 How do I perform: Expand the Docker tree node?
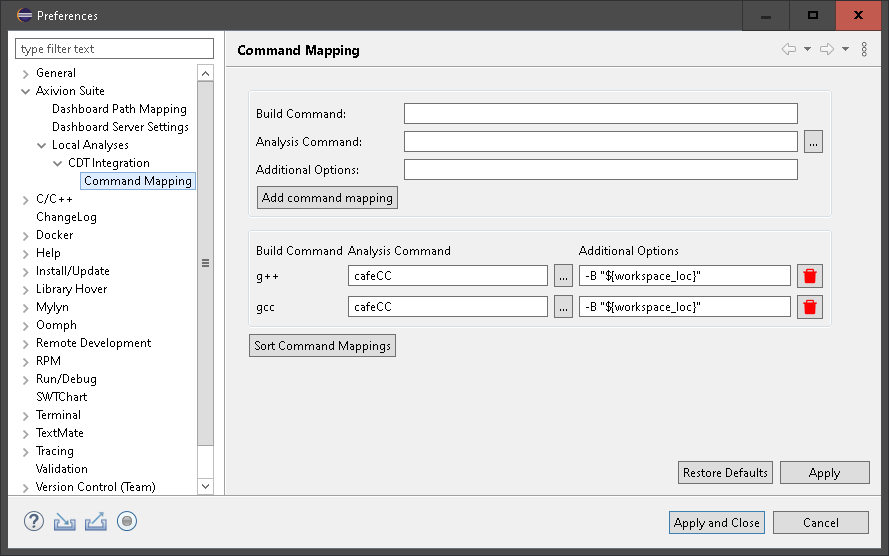pyautogui.click(x=26, y=236)
